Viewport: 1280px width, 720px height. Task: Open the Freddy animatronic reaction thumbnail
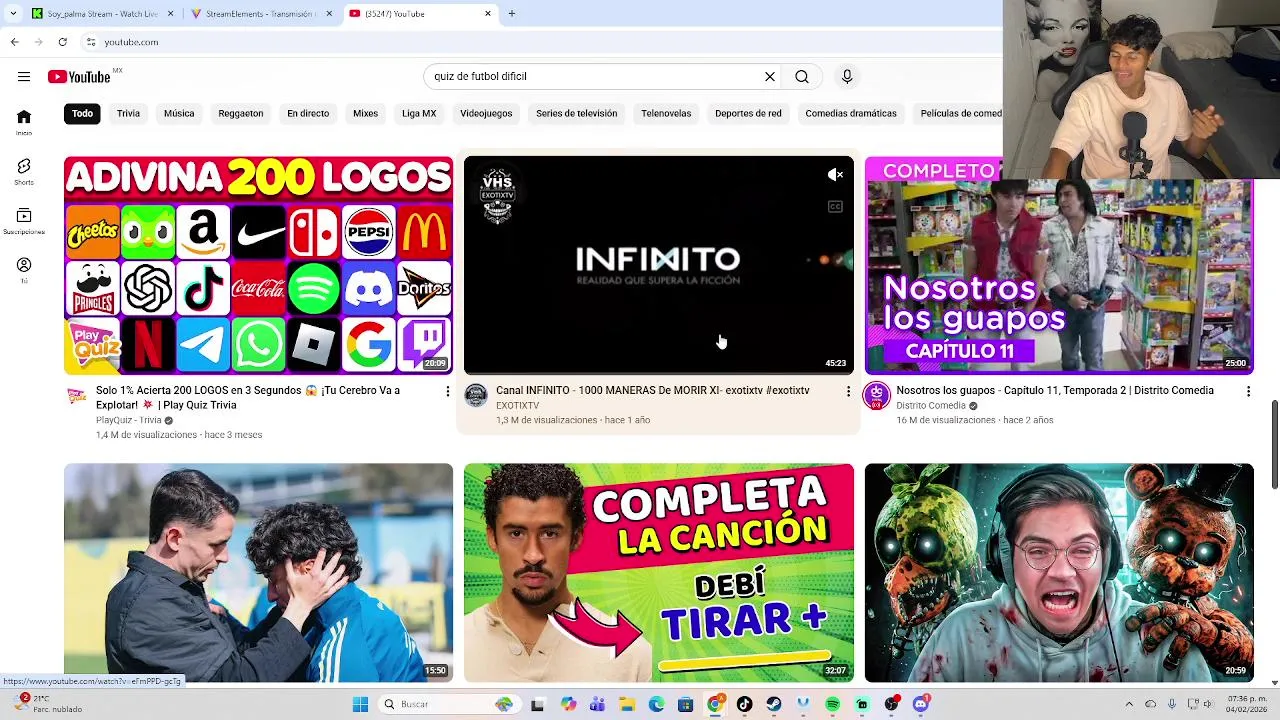tap(1059, 573)
